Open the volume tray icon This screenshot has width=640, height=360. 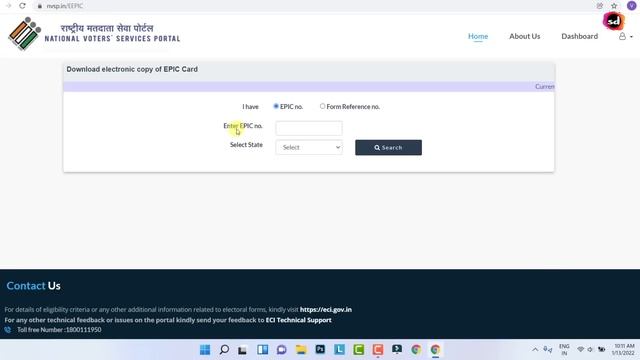(x=590, y=349)
